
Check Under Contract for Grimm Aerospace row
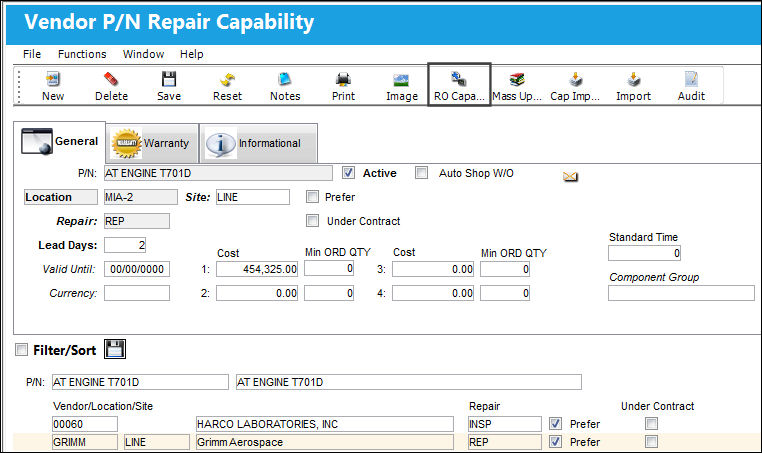[652, 441]
